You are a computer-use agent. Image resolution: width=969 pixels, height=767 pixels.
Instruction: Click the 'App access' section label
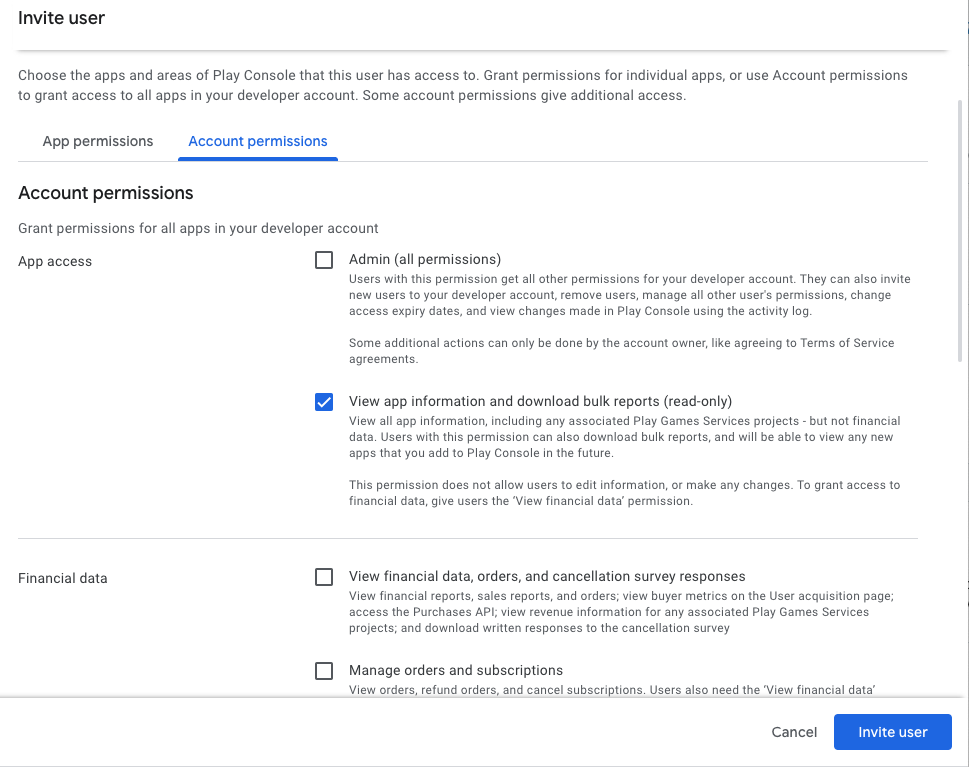click(x=55, y=261)
